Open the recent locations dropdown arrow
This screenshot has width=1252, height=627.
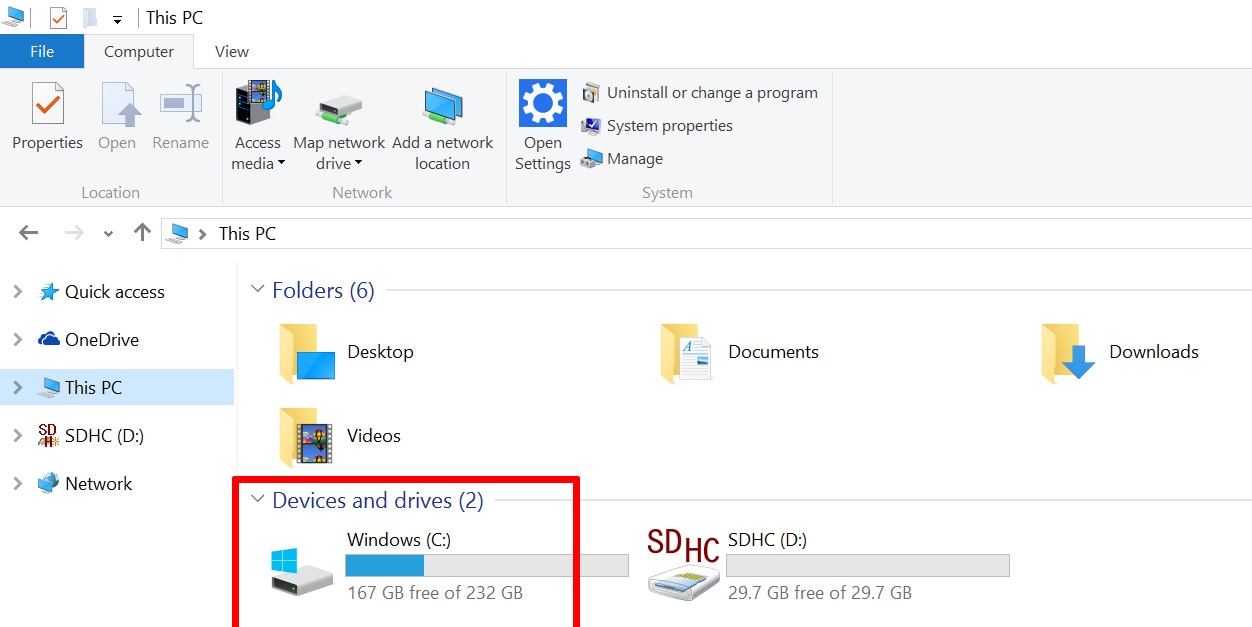point(108,234)
